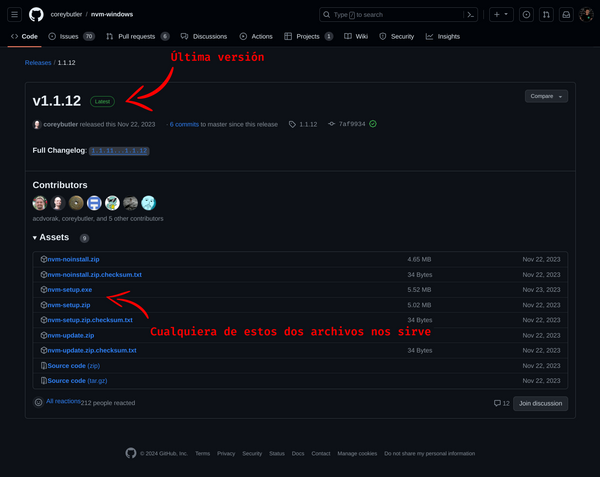Download nvm-noinstall.zip asset

pyautogui.click(x=73, y=259)
